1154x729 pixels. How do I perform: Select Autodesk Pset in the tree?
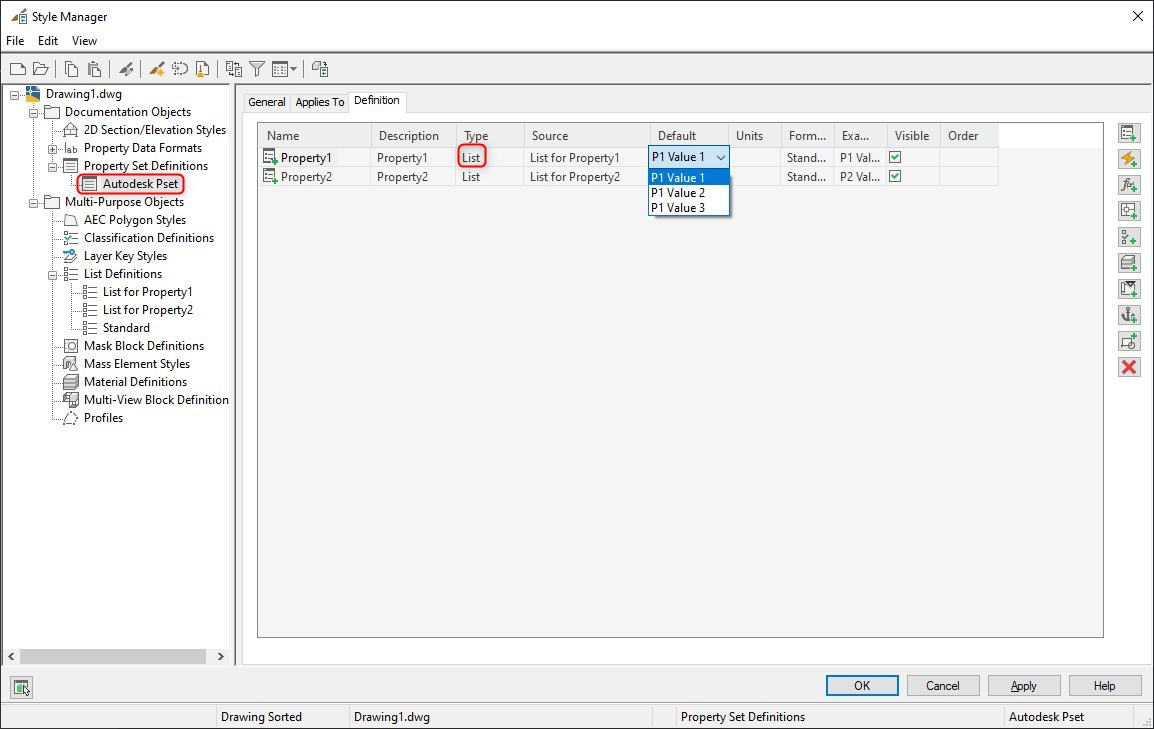pyautogui.click(x=141, y=184)
